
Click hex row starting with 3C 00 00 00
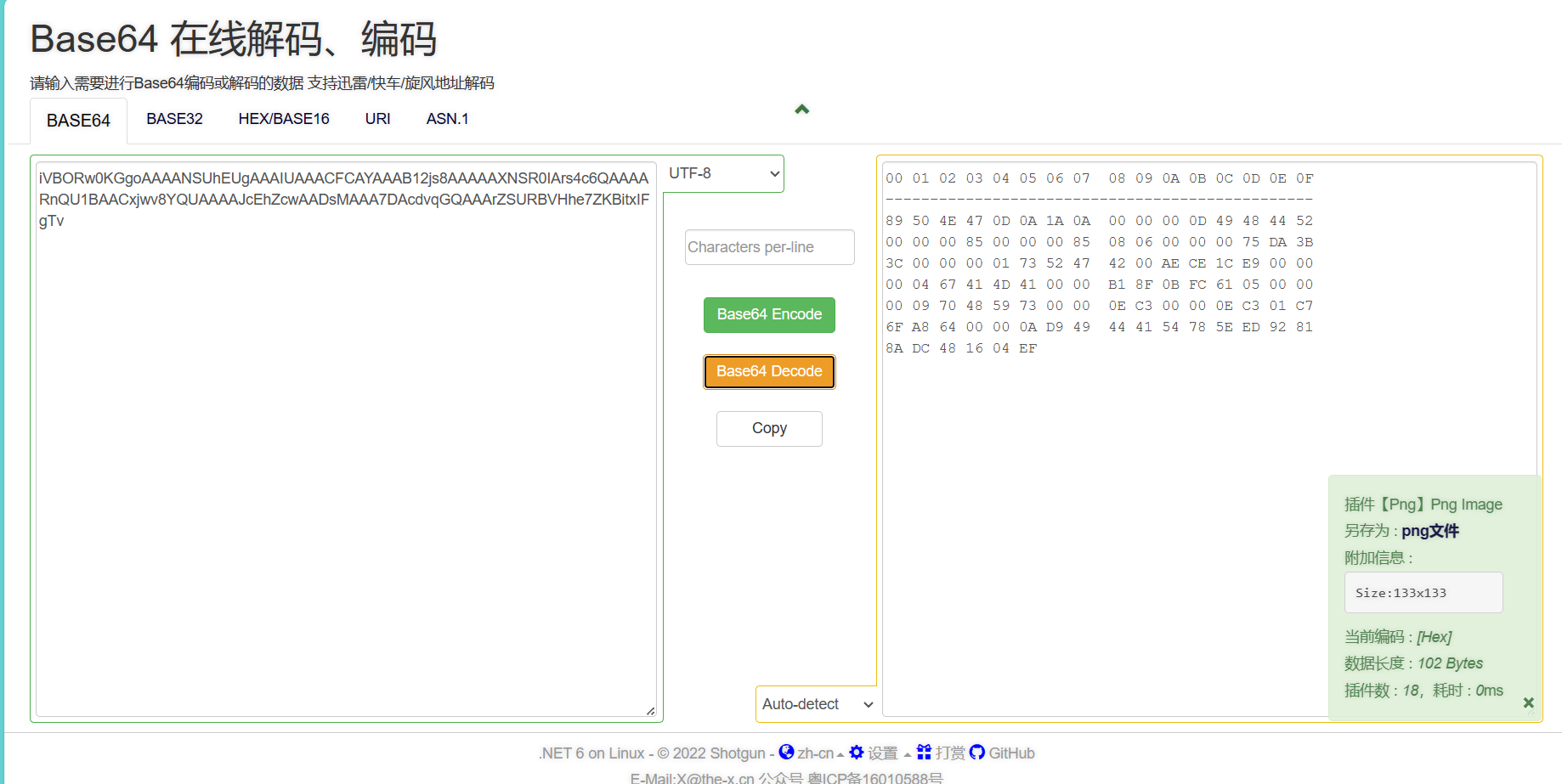(x=1100, y=263)
